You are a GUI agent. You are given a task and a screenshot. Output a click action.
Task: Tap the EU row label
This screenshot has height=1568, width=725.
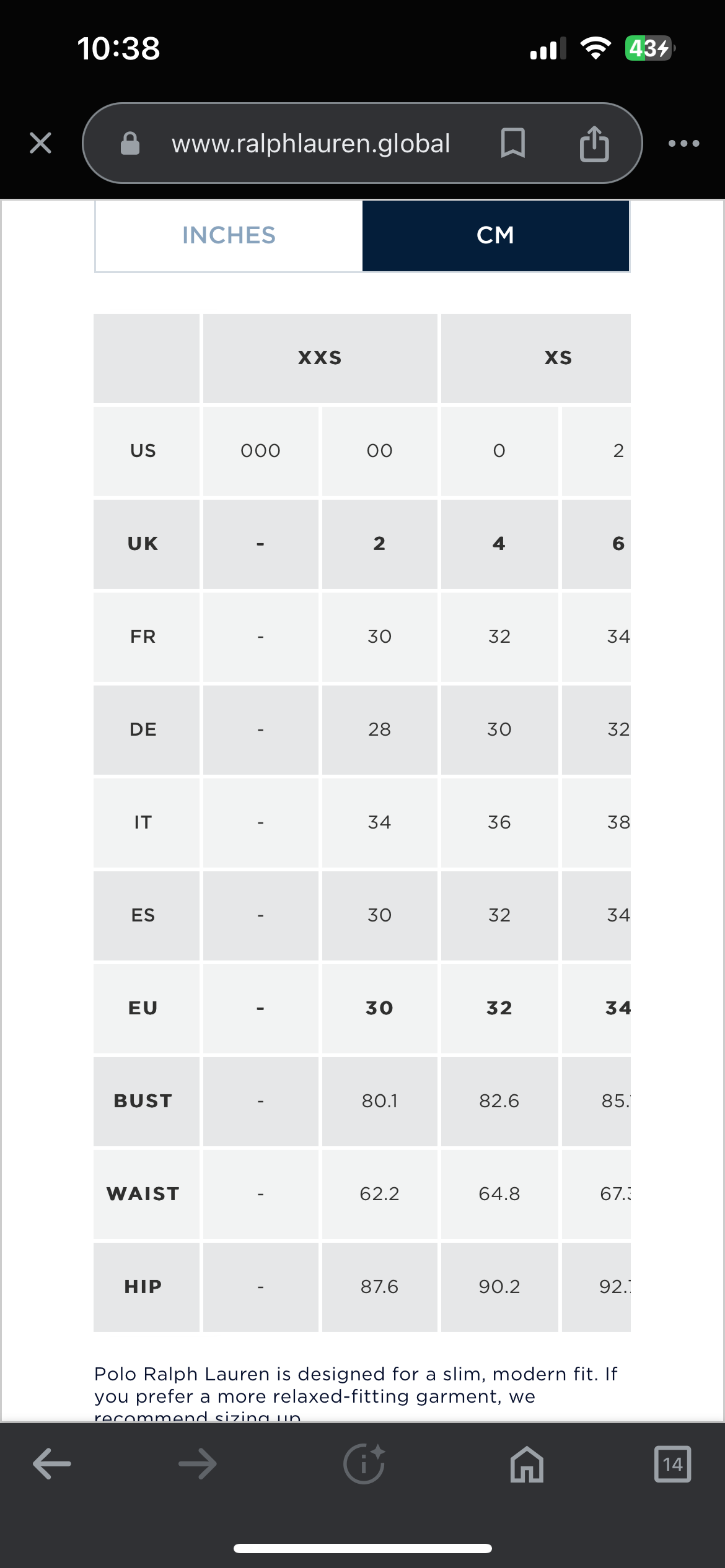[143, 1008]
